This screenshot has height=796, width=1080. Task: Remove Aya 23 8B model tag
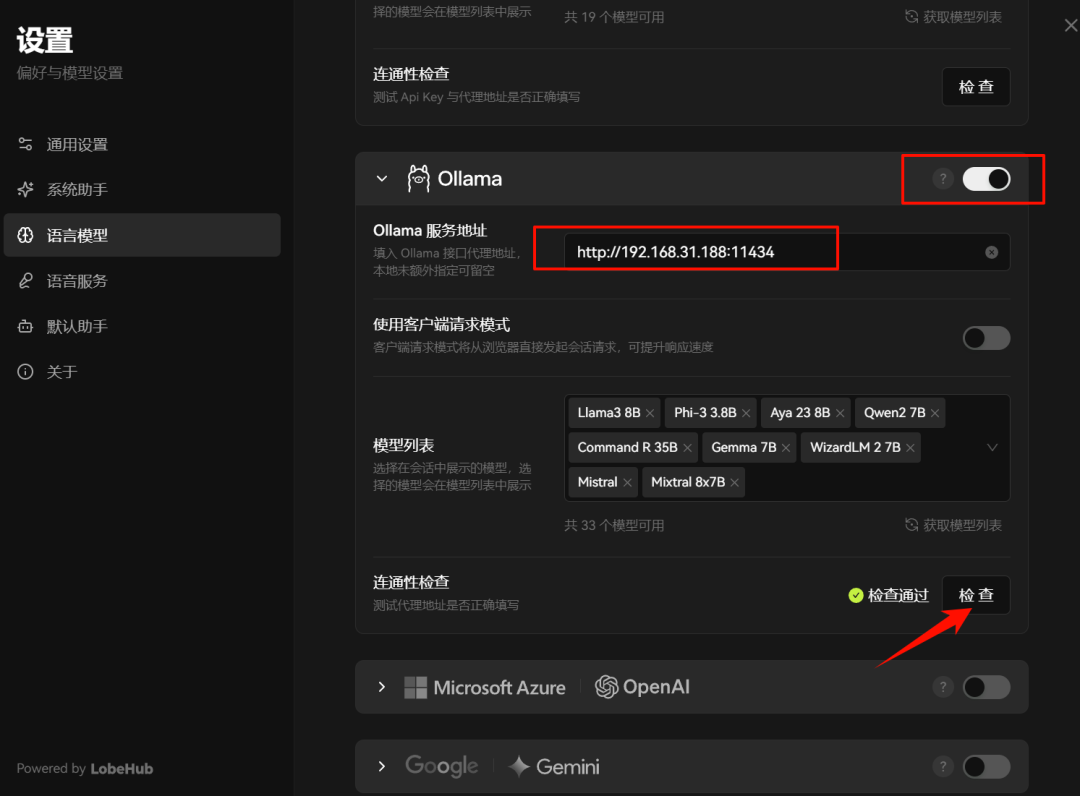(x=840, y=413)
